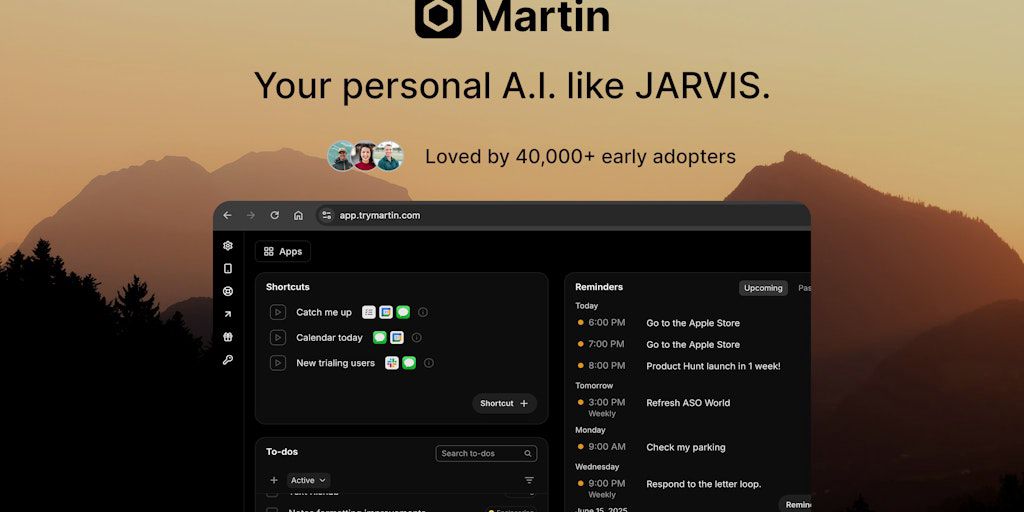
Task: Open the key icon in the sidebar
Action: pyautogui.click(x=227, y=360)
